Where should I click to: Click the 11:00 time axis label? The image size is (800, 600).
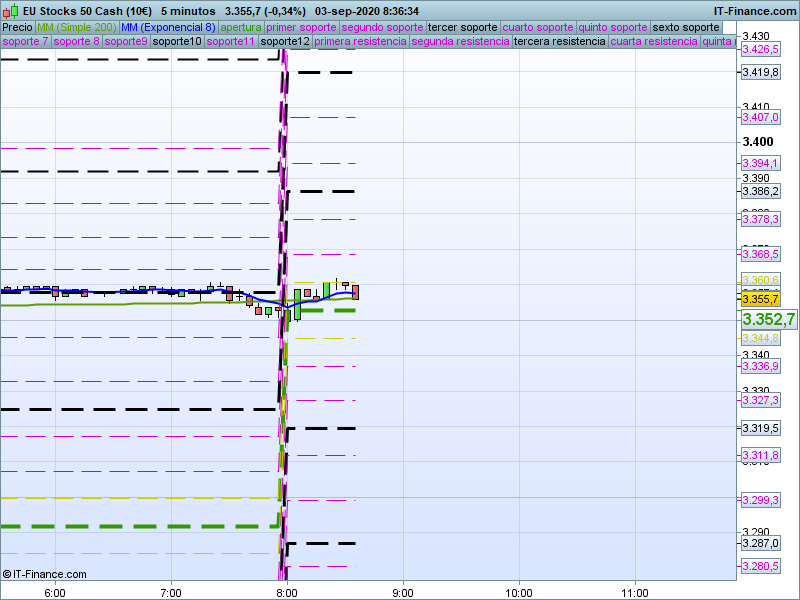635,593
